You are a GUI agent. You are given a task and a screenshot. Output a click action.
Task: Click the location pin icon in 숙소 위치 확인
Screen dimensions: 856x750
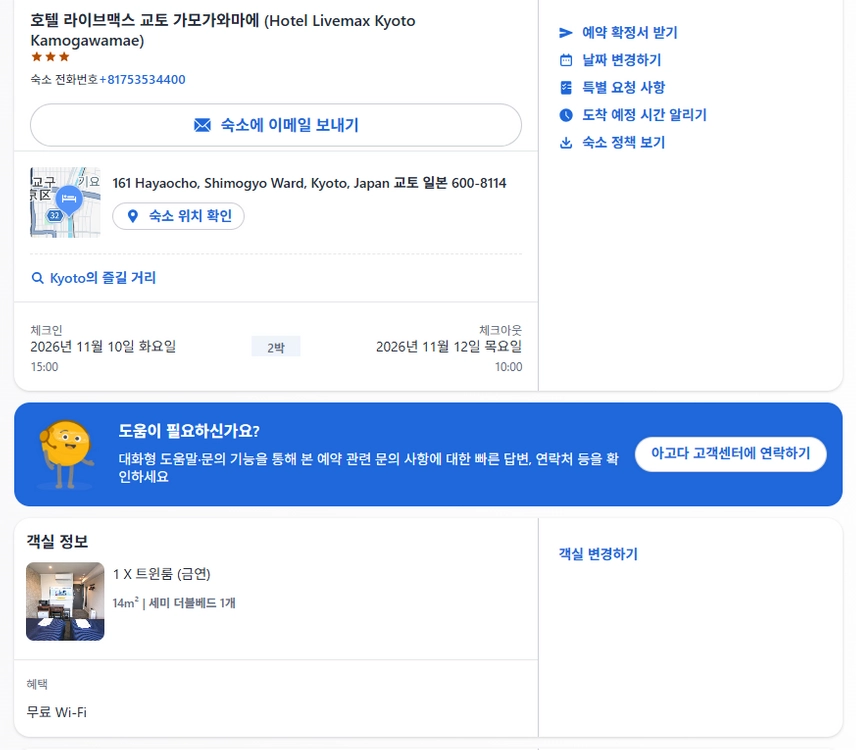click(x=132, y=216)
